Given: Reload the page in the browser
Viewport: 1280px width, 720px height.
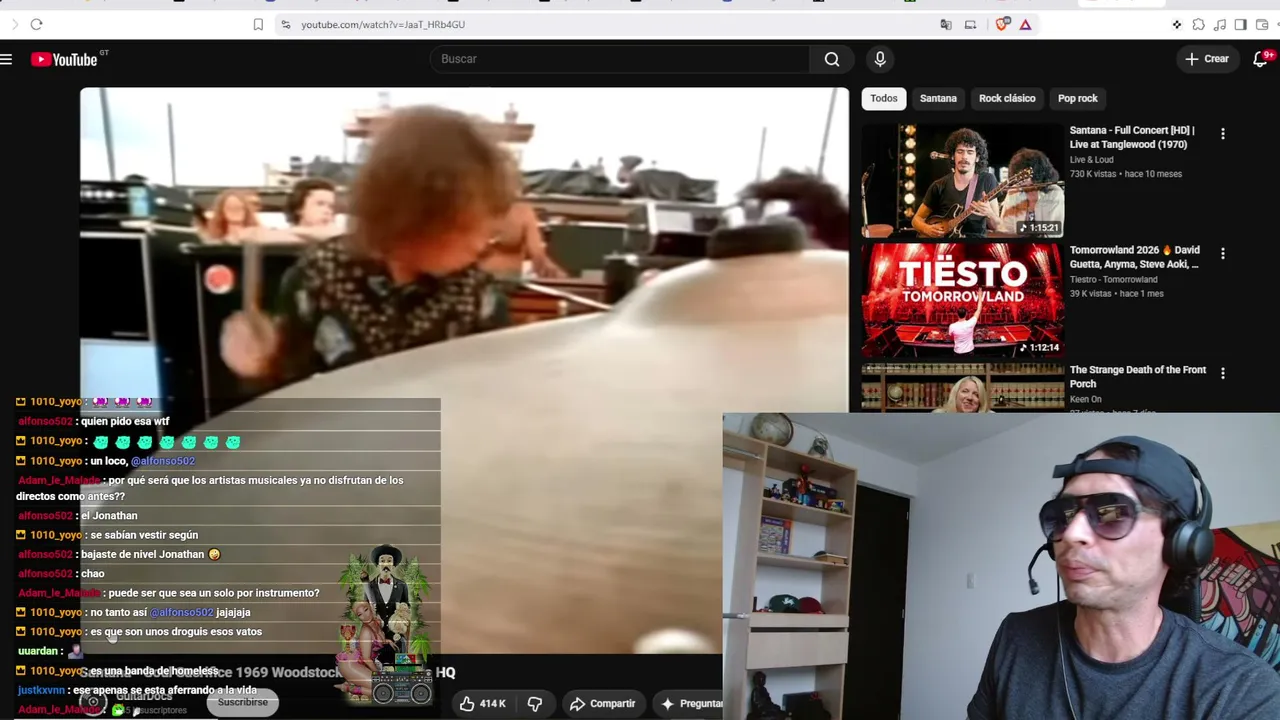Looking at the screenshot, I should pos(36,24).
